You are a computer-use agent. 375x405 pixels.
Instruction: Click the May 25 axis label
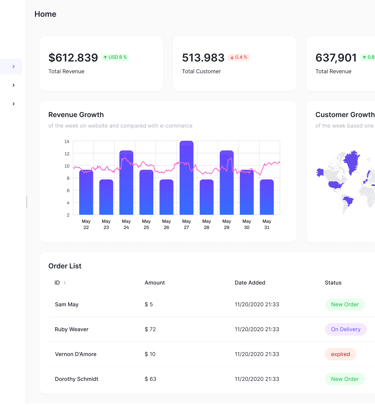click(x=146, y=224)
